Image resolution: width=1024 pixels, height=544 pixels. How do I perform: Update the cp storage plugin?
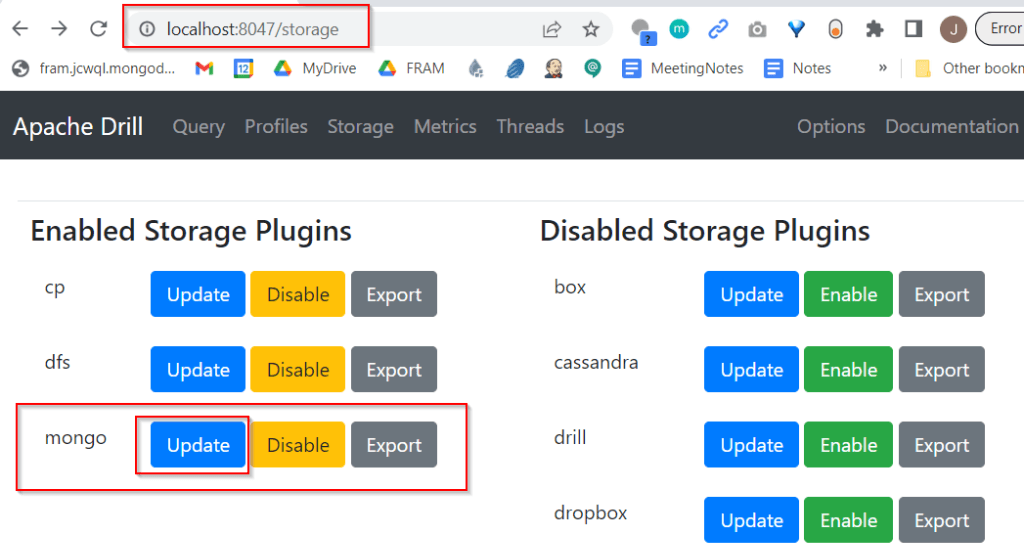click(198, 294)
